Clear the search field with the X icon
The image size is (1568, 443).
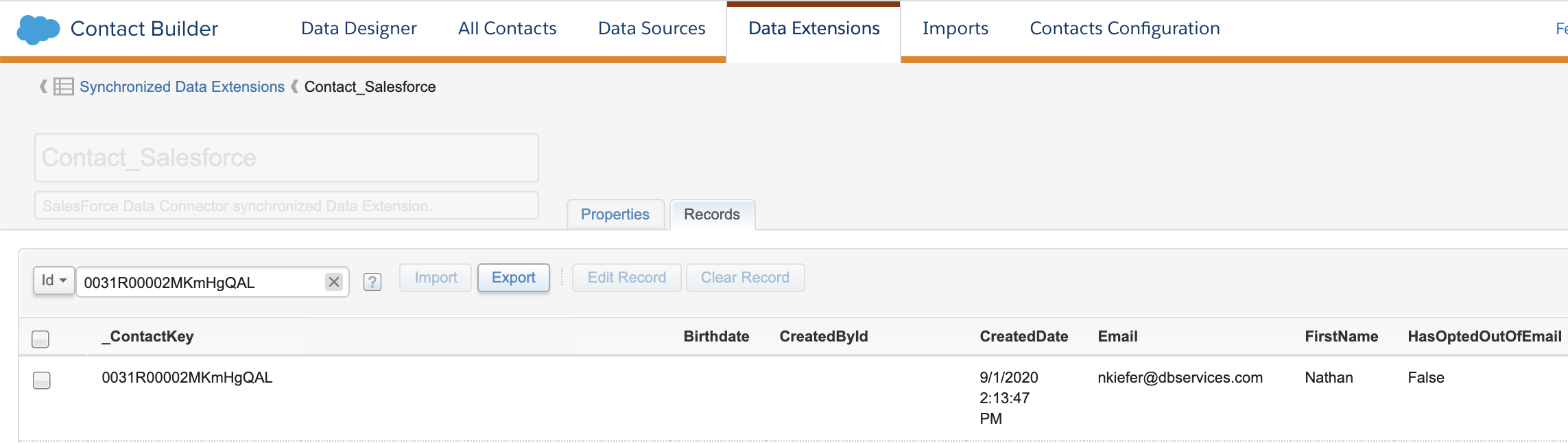tap(334, 282)
